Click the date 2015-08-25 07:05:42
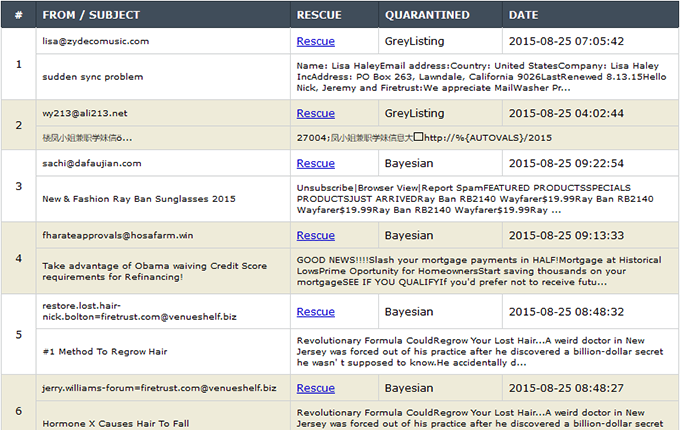Viewport: 680px width, 430px height. (566, 42)
